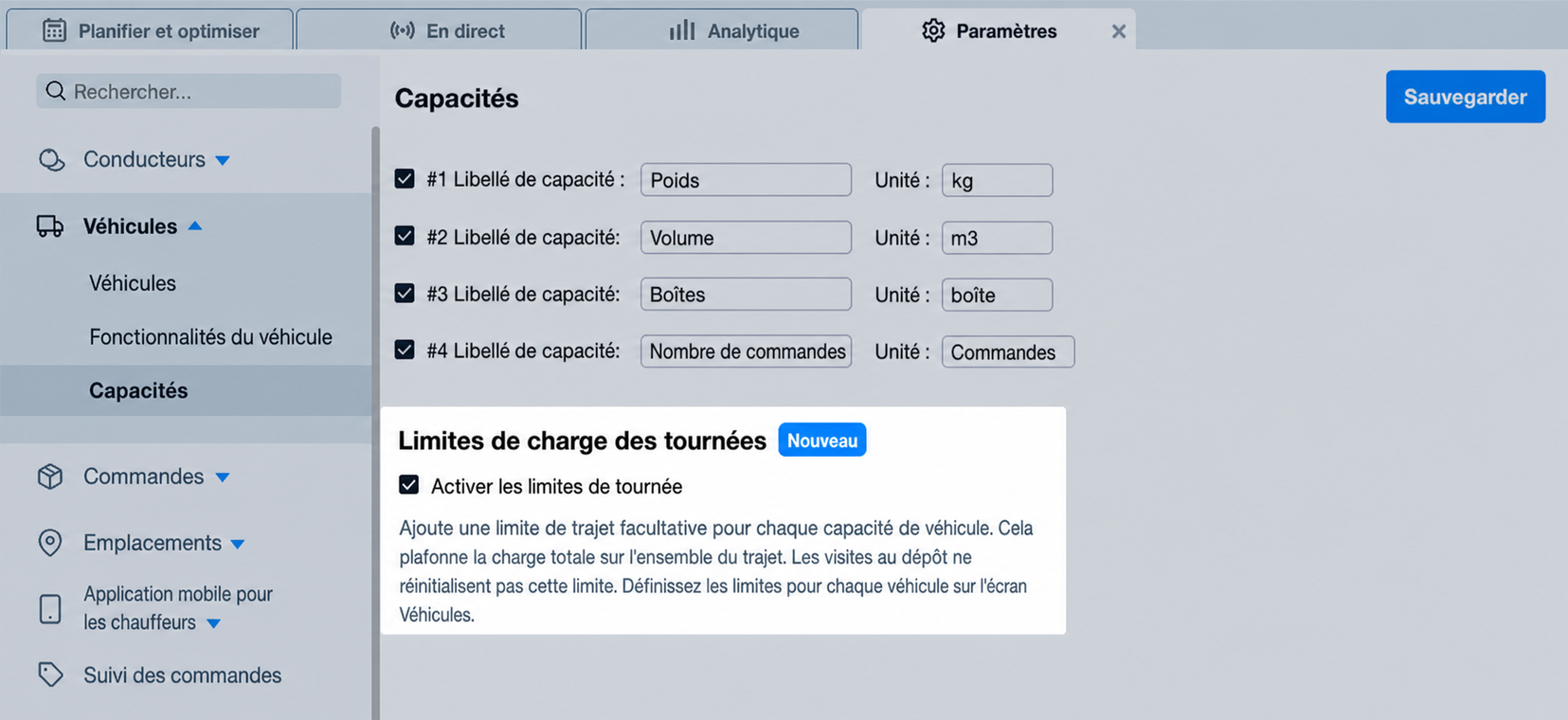Click the Conducteurs label in sidebar
The image size is (1568, 720).
pos(144,159)
